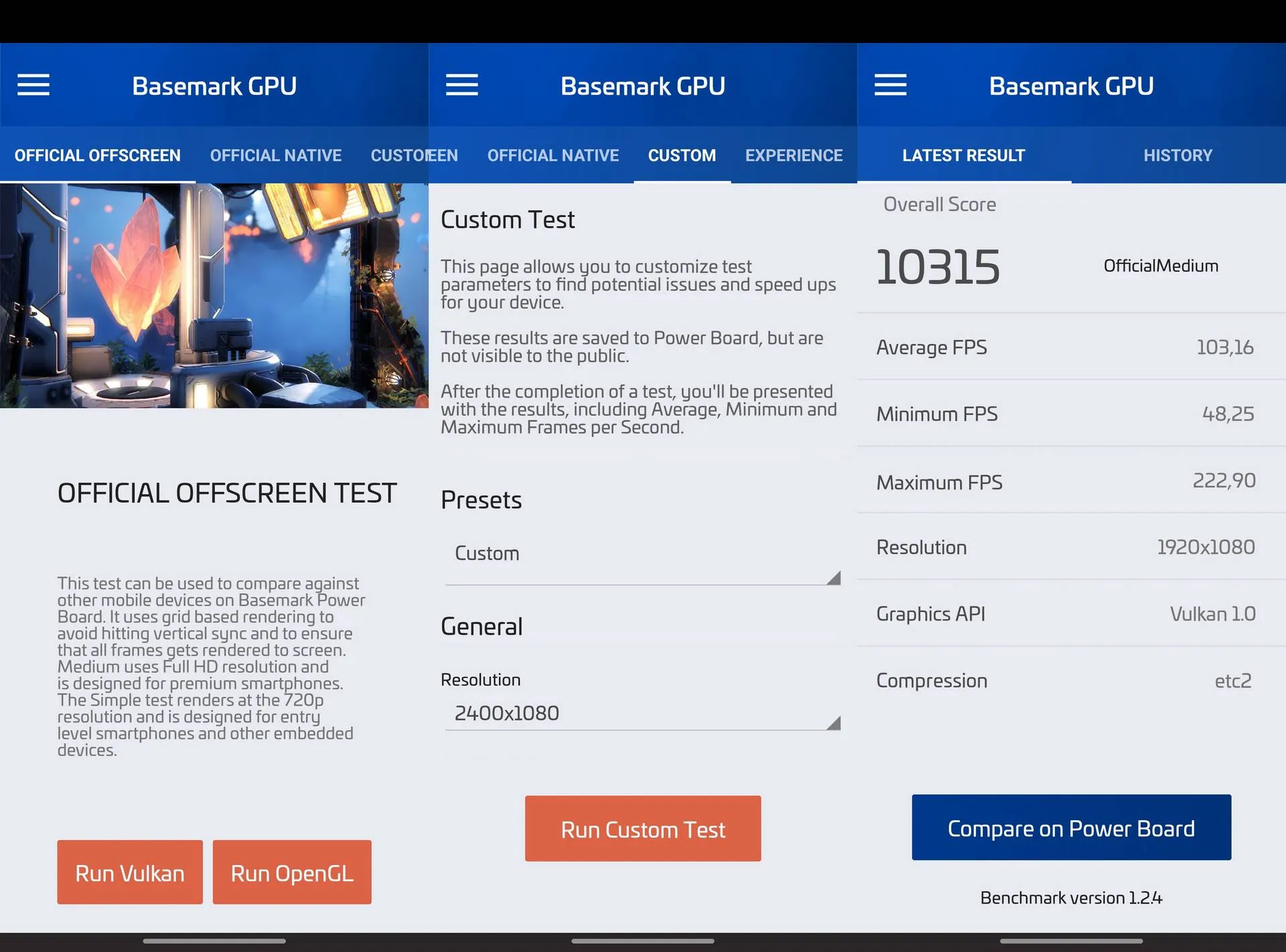The height and width of the screenshot is (952, 1286).
Task: Click the Maximum FPS label
Action: 940,482
